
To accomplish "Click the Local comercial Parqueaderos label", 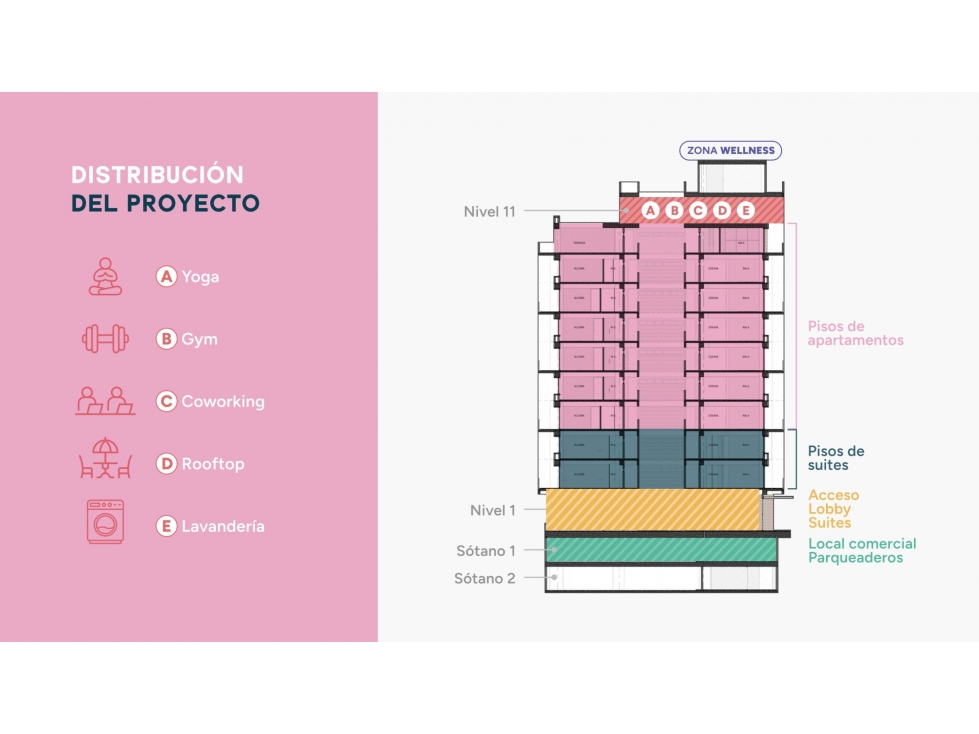I will coord(862,550).
